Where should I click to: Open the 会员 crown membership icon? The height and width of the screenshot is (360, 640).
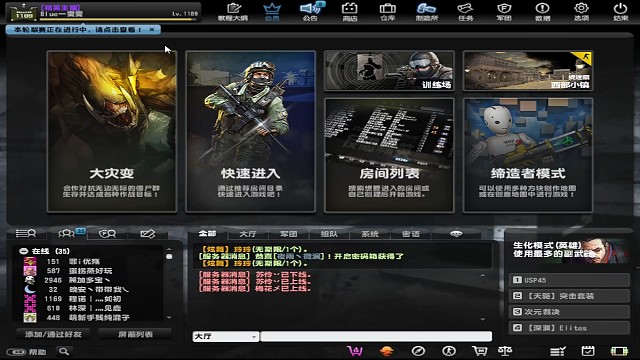coord(272,12)
